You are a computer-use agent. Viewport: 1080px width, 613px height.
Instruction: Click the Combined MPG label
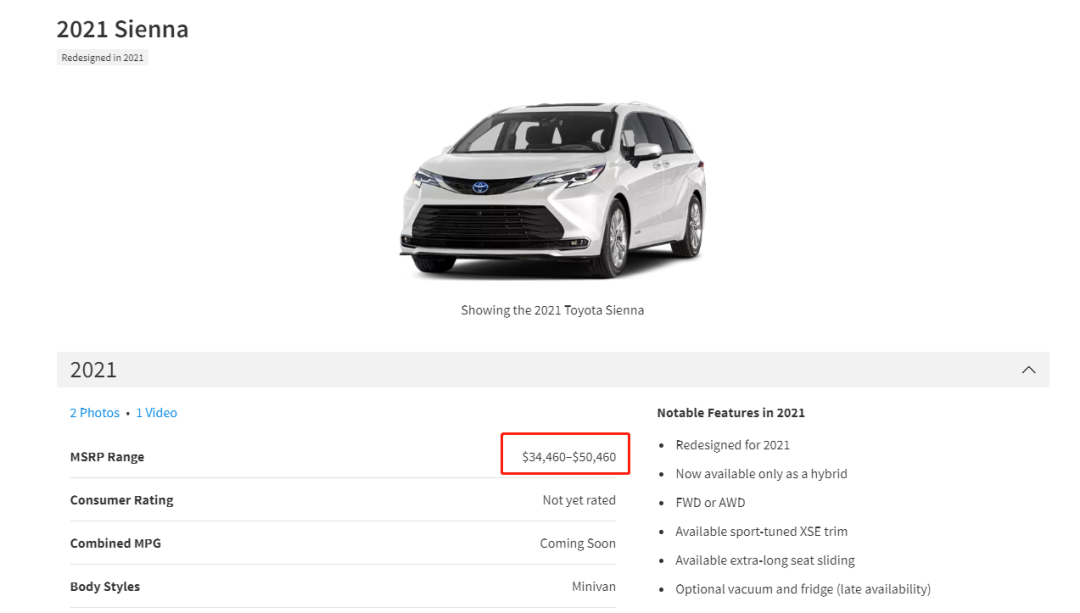click(x=115, y=543)
